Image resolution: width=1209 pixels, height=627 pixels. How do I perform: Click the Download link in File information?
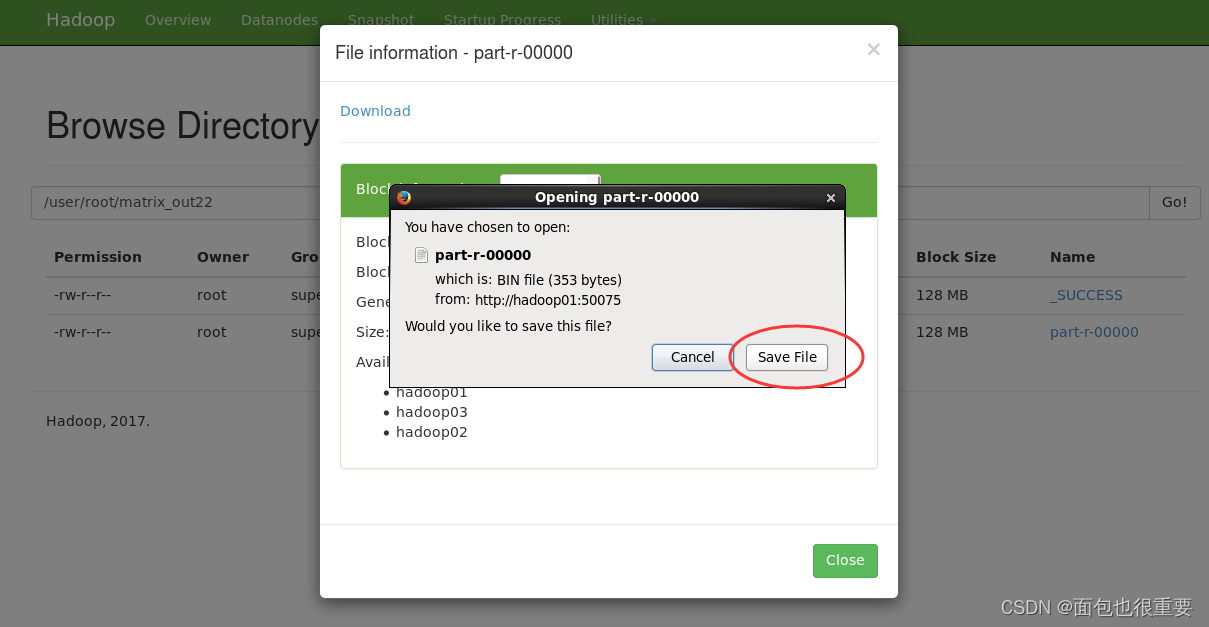[375, 111]
